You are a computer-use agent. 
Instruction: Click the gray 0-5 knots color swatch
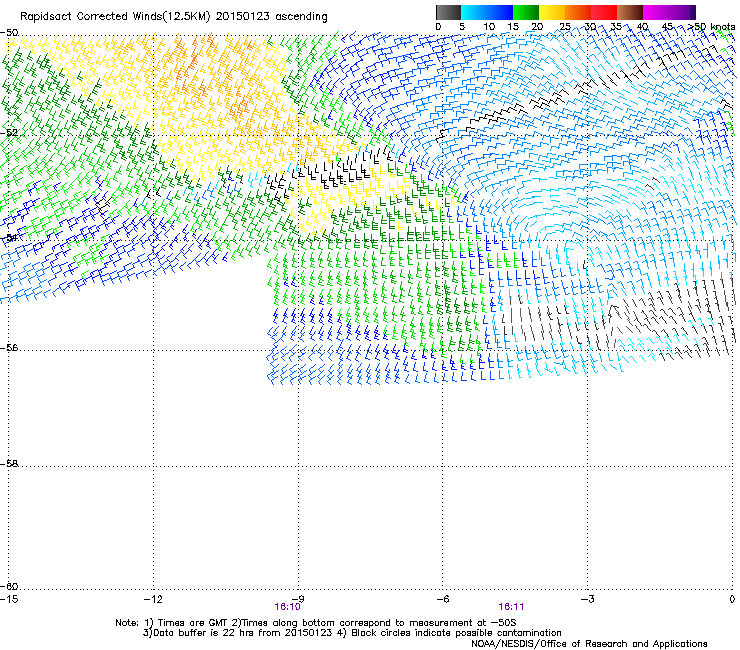448,12
